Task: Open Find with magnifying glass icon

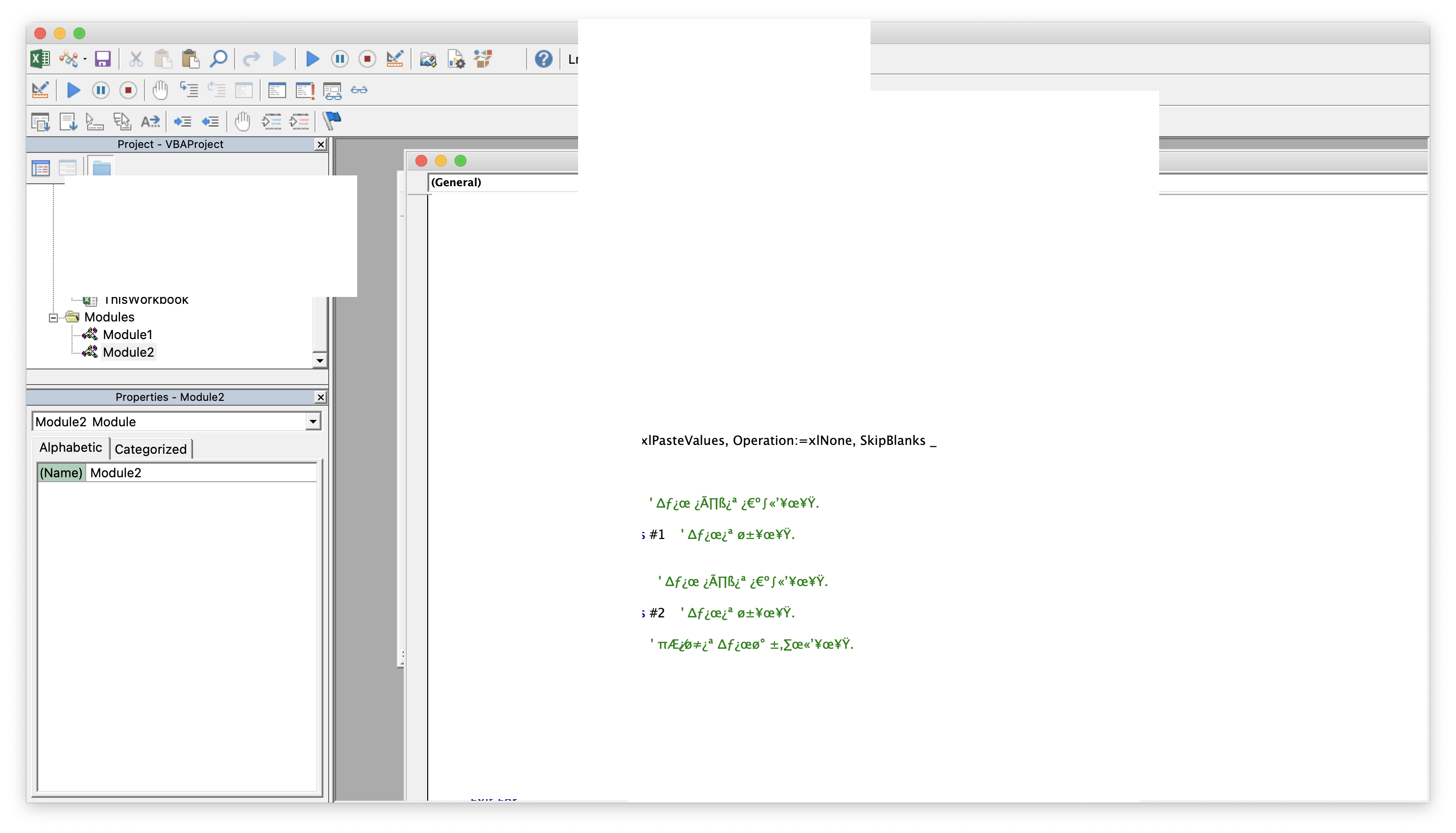Action: coord(218,59)
